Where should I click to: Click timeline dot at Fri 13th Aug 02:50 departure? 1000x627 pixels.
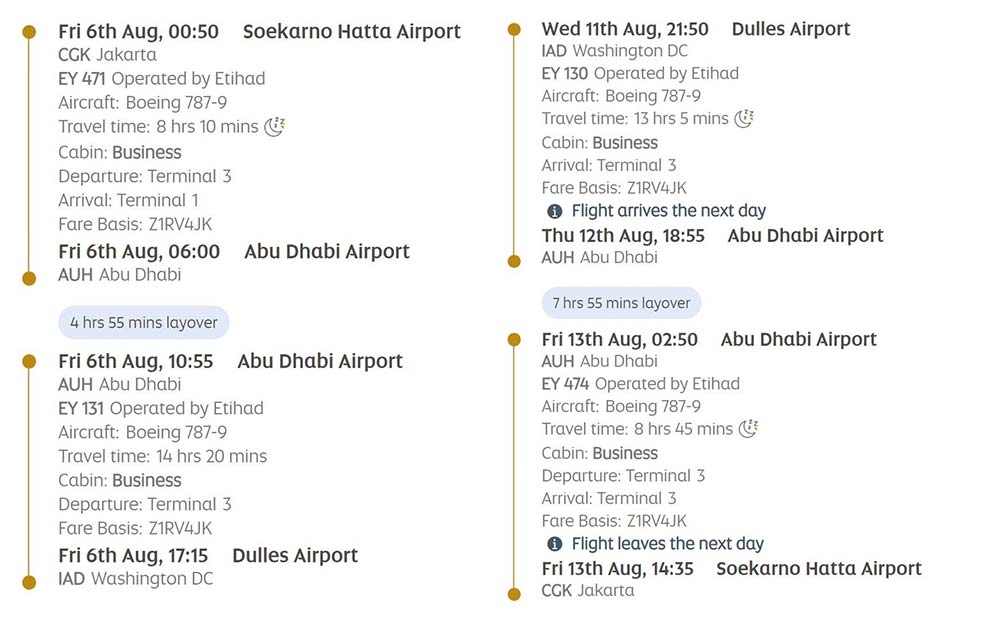pyautogui.click(x=514, y=340)
